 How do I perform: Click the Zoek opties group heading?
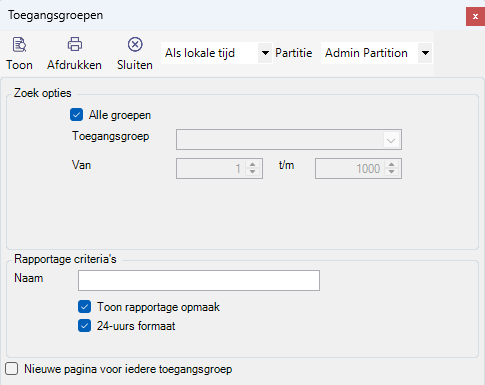43,93
